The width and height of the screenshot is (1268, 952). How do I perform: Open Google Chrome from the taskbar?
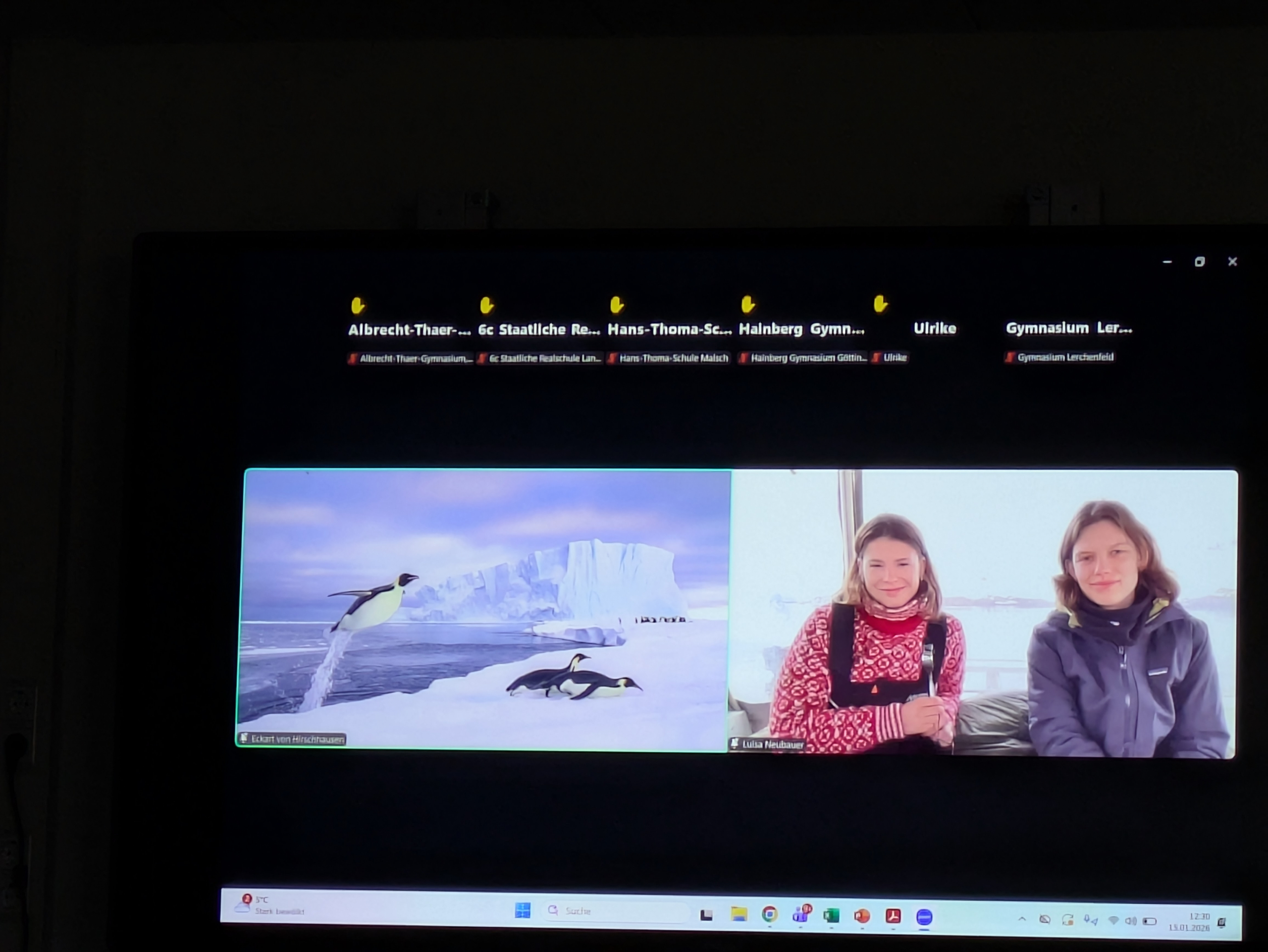pyautogui.click(x=769, y=915)
